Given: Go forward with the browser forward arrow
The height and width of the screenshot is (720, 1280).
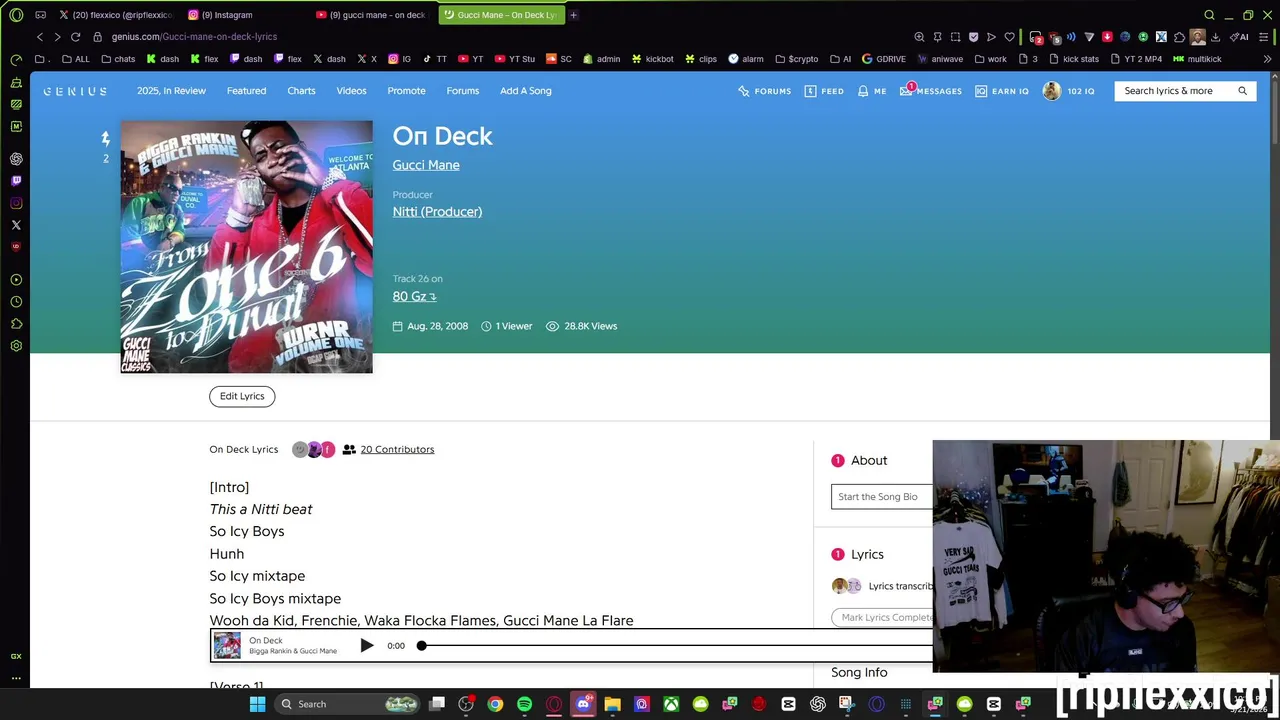Looking at the screenshot, I should [x=57, y=37].
